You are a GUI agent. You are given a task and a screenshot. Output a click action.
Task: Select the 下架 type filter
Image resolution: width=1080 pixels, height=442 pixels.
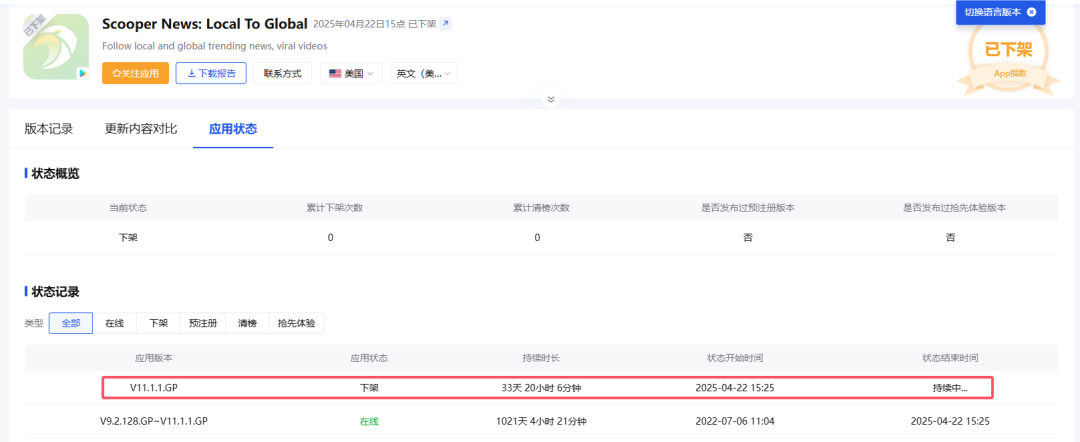(158, 323)
